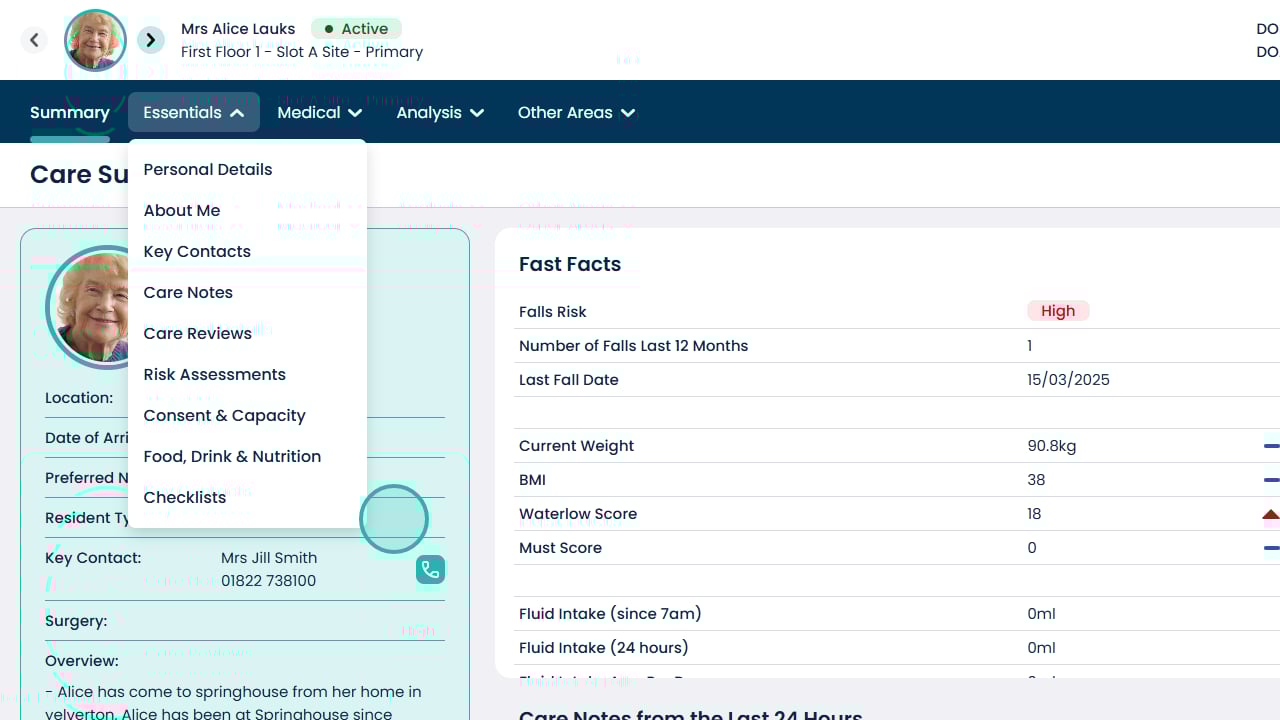Select Personal Details from Essentials menu
Screen dimensions: 1280x720
click(x=208, y=170)
